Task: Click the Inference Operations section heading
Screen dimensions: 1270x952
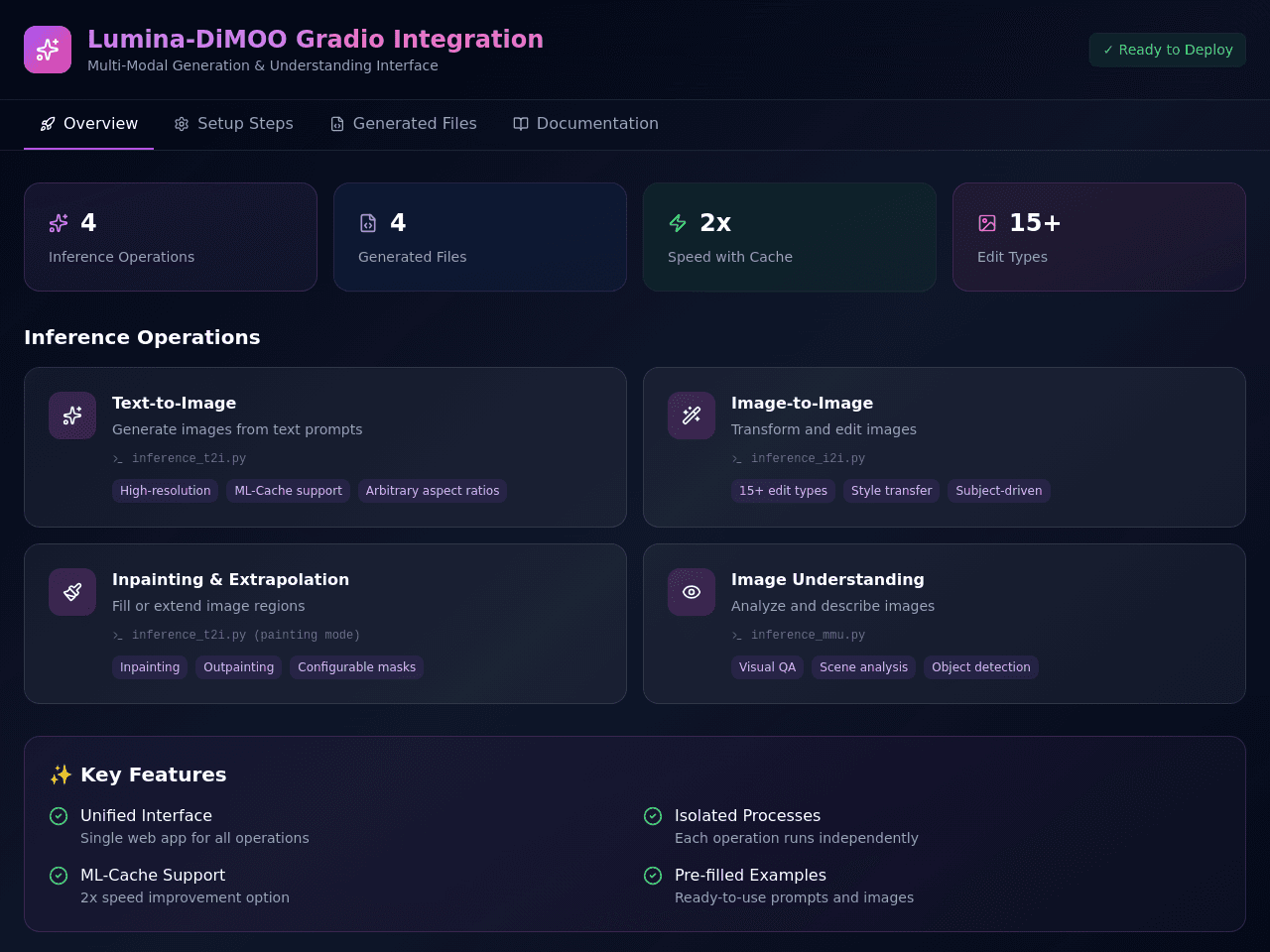Action: pos(142,337)
